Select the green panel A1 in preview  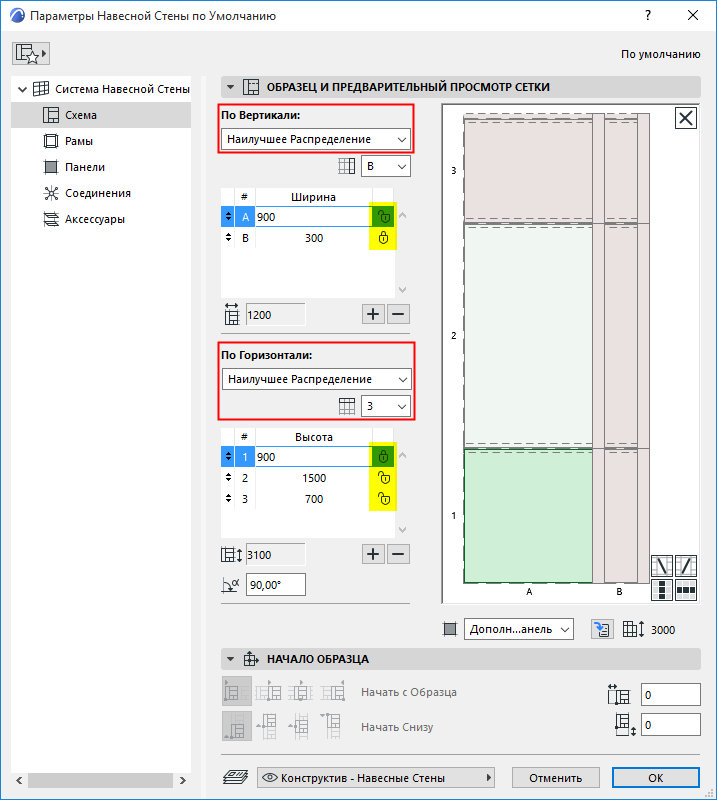tap(528, 516)
